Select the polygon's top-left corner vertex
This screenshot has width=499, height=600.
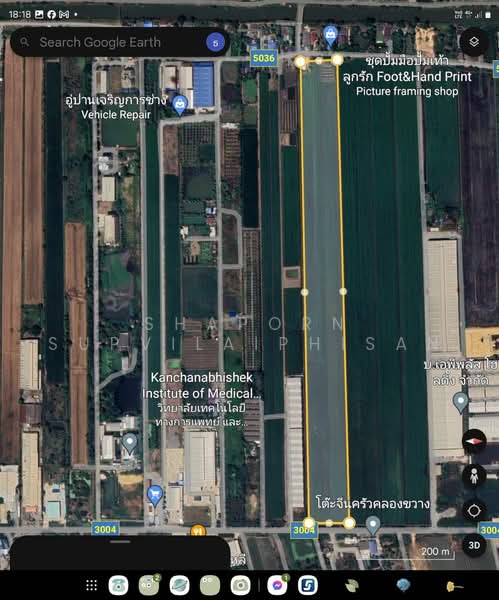point(300,61)
